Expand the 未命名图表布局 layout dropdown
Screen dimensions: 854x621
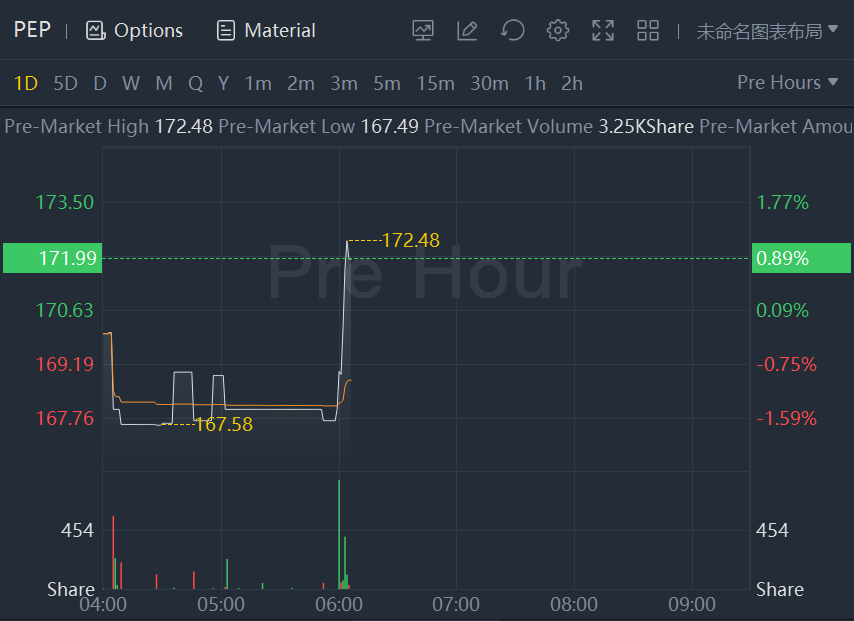tap(767, 31)
